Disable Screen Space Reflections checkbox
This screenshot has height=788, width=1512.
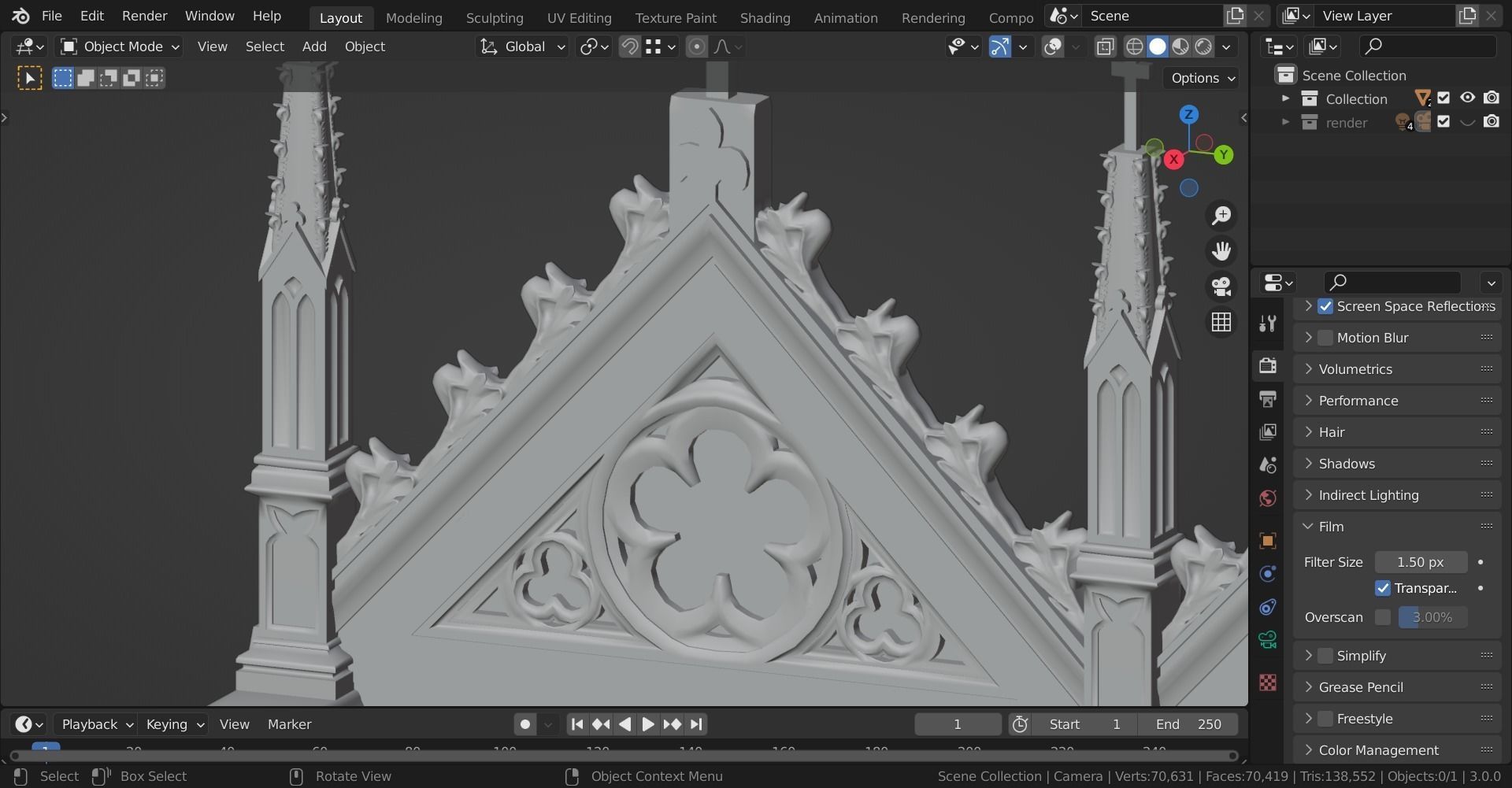tap(1325, 306)
